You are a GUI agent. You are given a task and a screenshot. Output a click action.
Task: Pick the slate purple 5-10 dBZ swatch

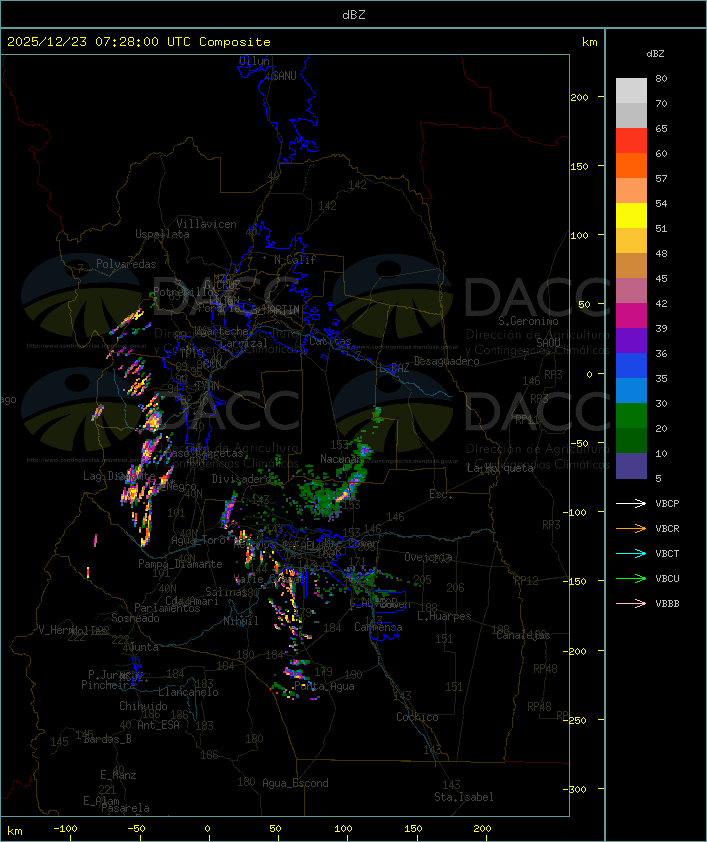pyautogui.click(x=631, y=466)
